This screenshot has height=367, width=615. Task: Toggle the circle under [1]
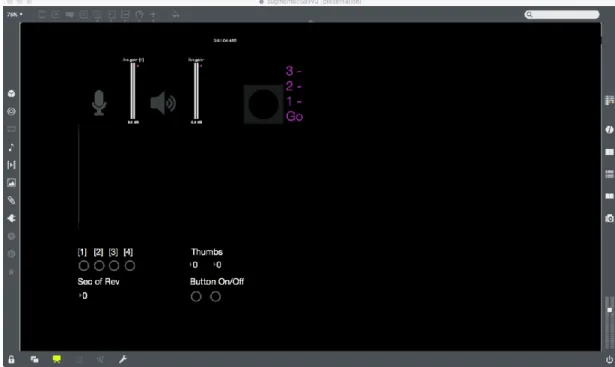84,266
